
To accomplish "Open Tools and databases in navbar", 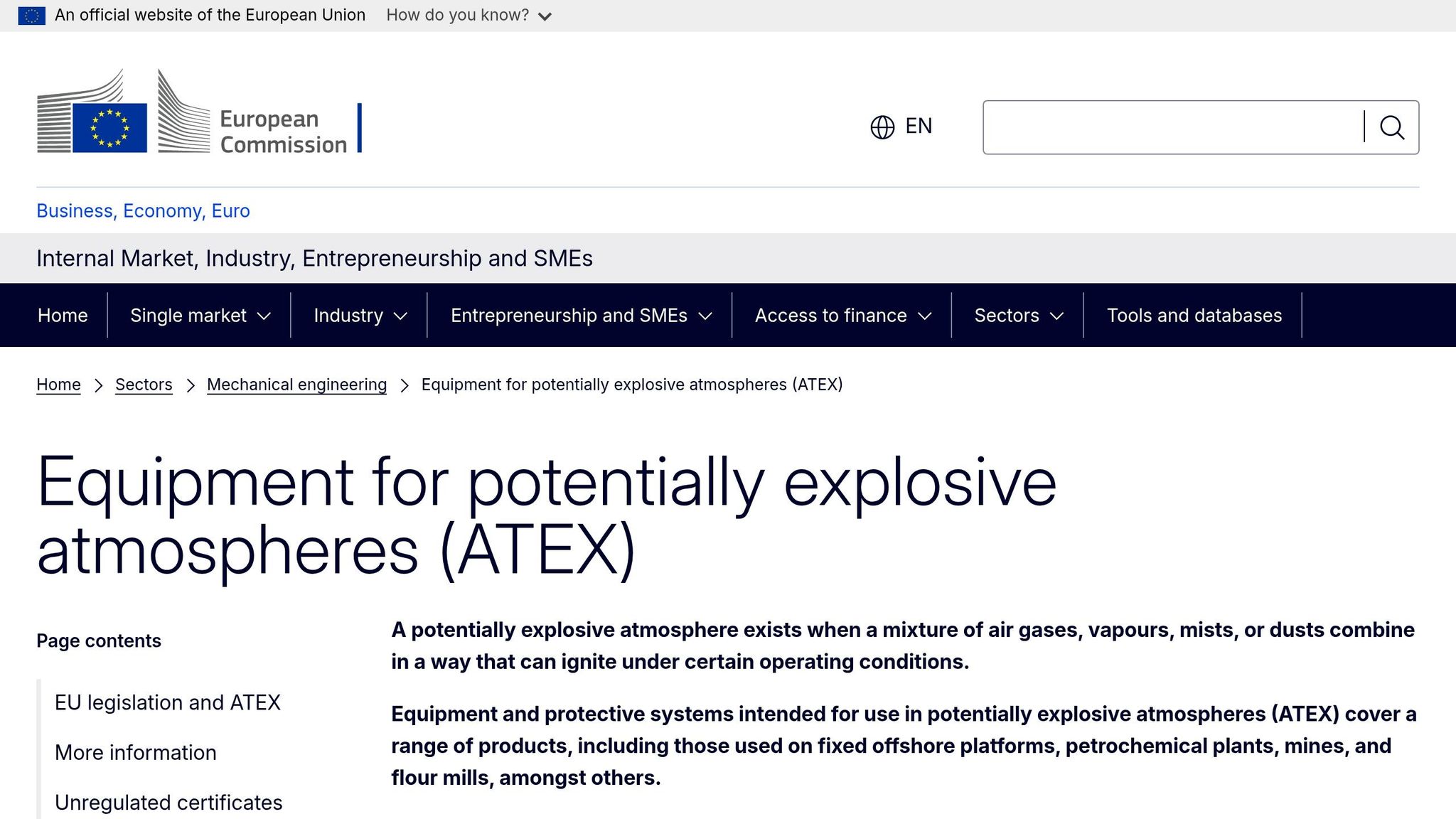I will pos(1194,315).
